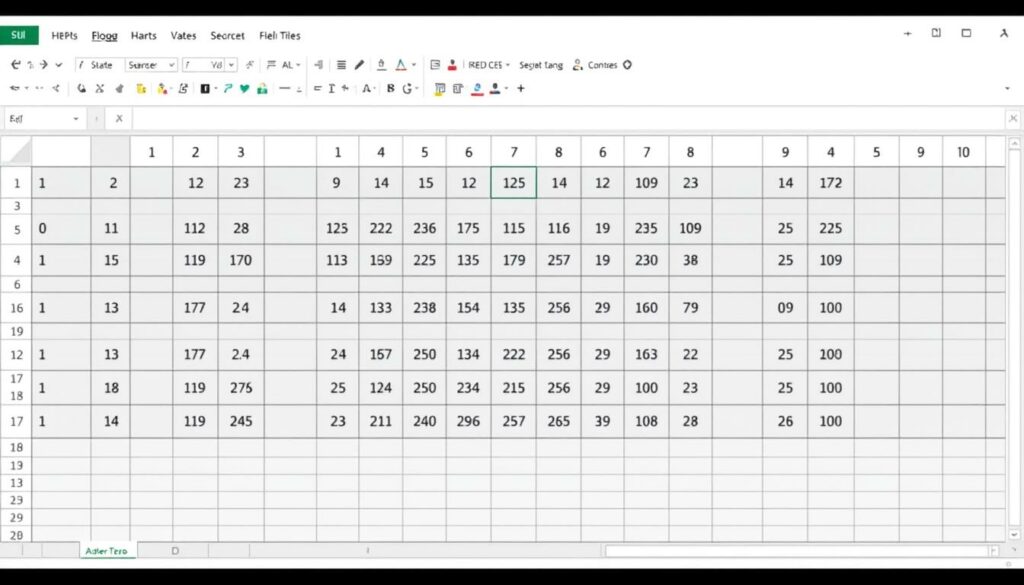1024x585 pixels.
Task: Click row header 16
Action: 16,308
